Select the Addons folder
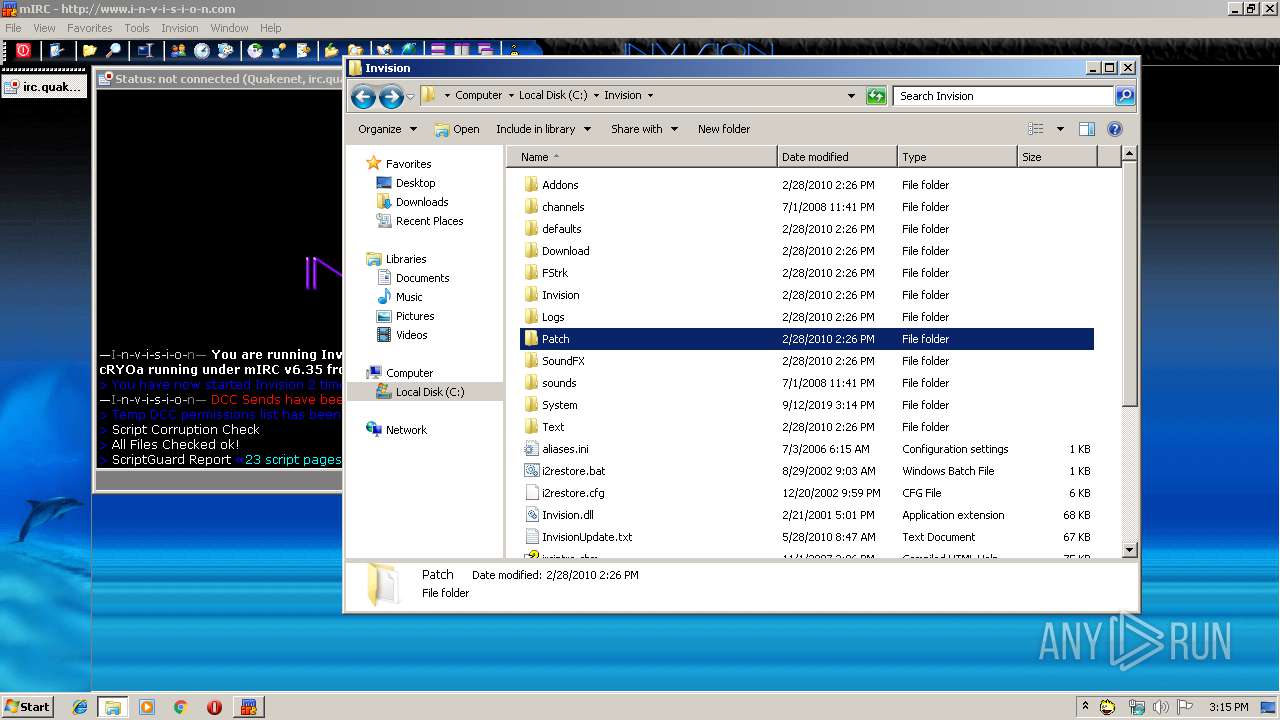The image size is (1280, 720). (x=807, y=185)
